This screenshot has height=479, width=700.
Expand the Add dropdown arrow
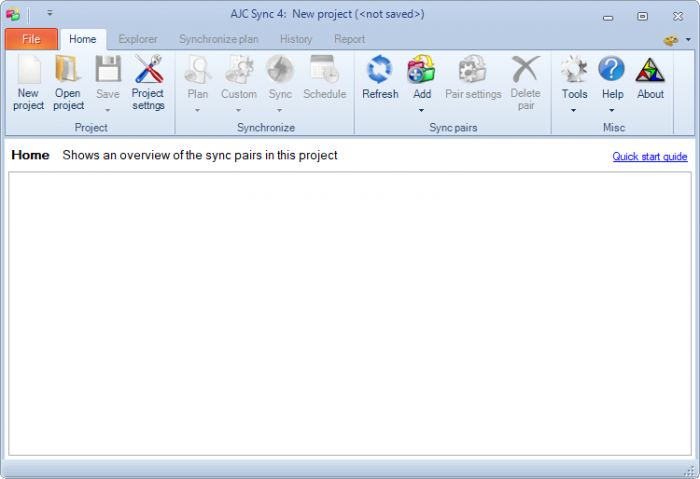pyautogui.click(x=421, y=110)
